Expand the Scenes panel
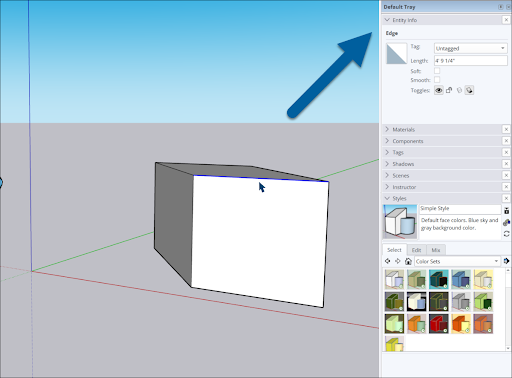The width and height of the screenshot is (512, 378). coord(387,175)
